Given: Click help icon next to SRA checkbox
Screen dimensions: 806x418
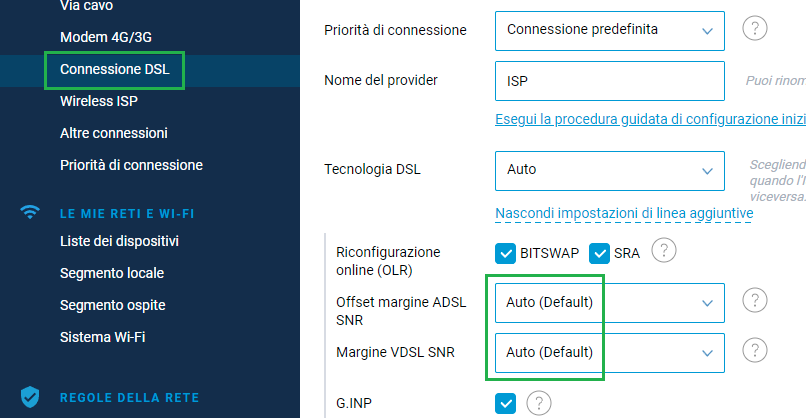Looking at the screenshot, I should coord(664,252).
